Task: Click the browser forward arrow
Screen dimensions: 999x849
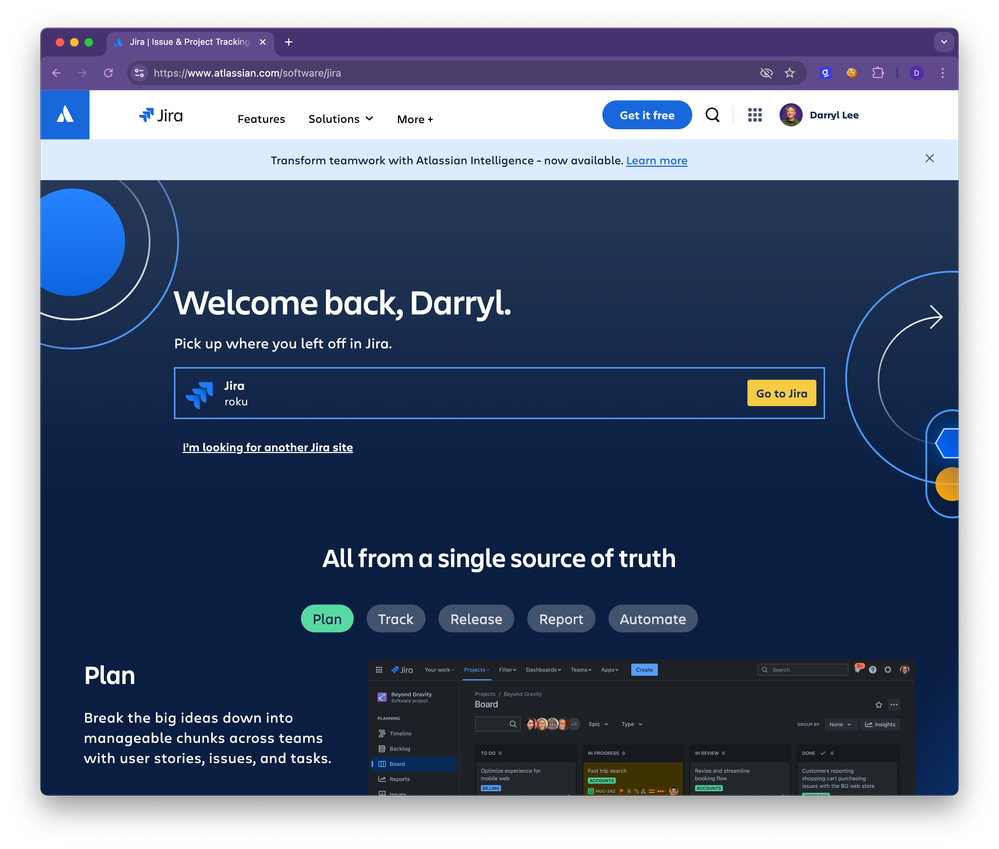Action: coord(82,73)
